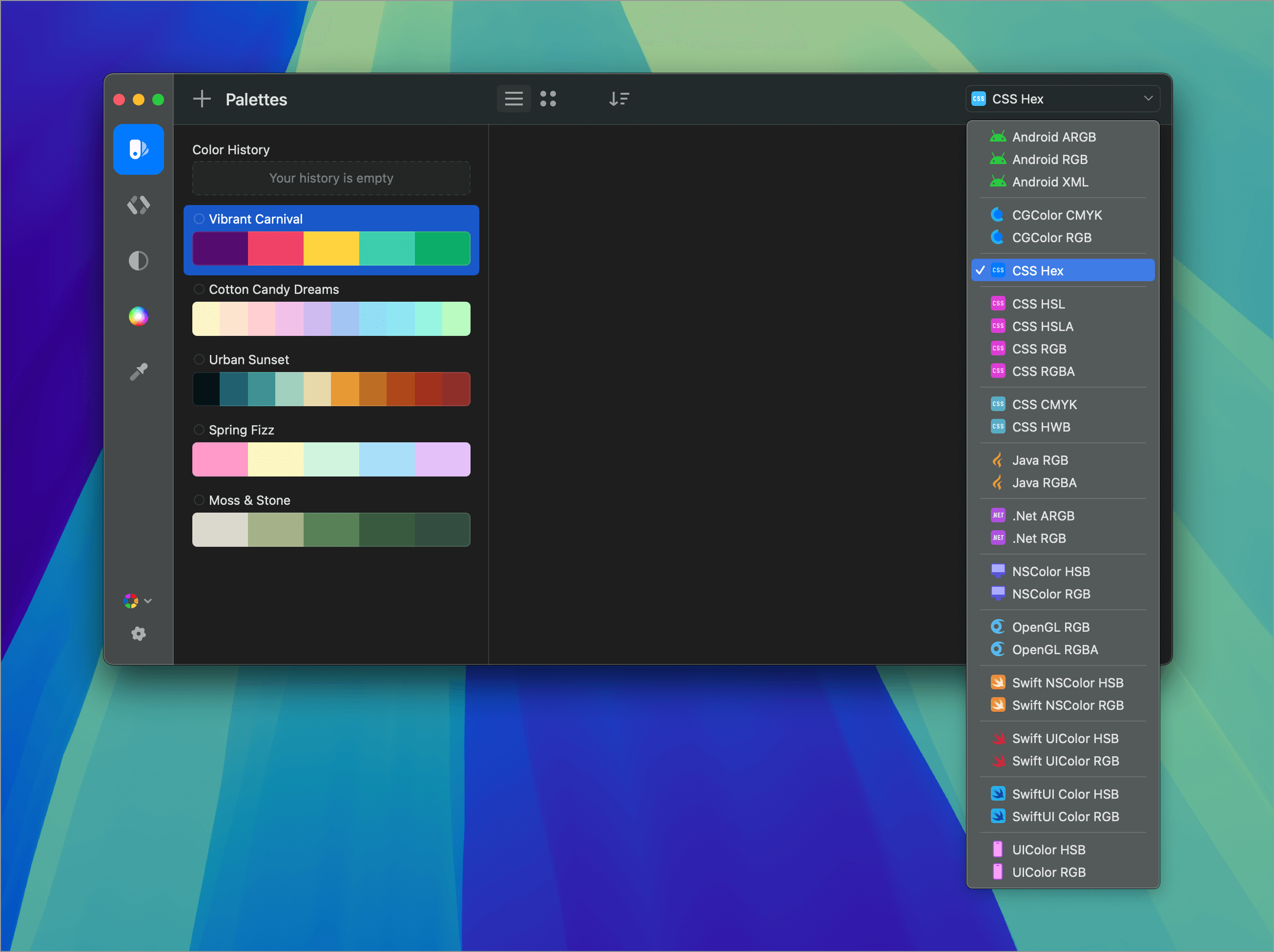Select the Palettes sidebar icon

click(138, 149)
